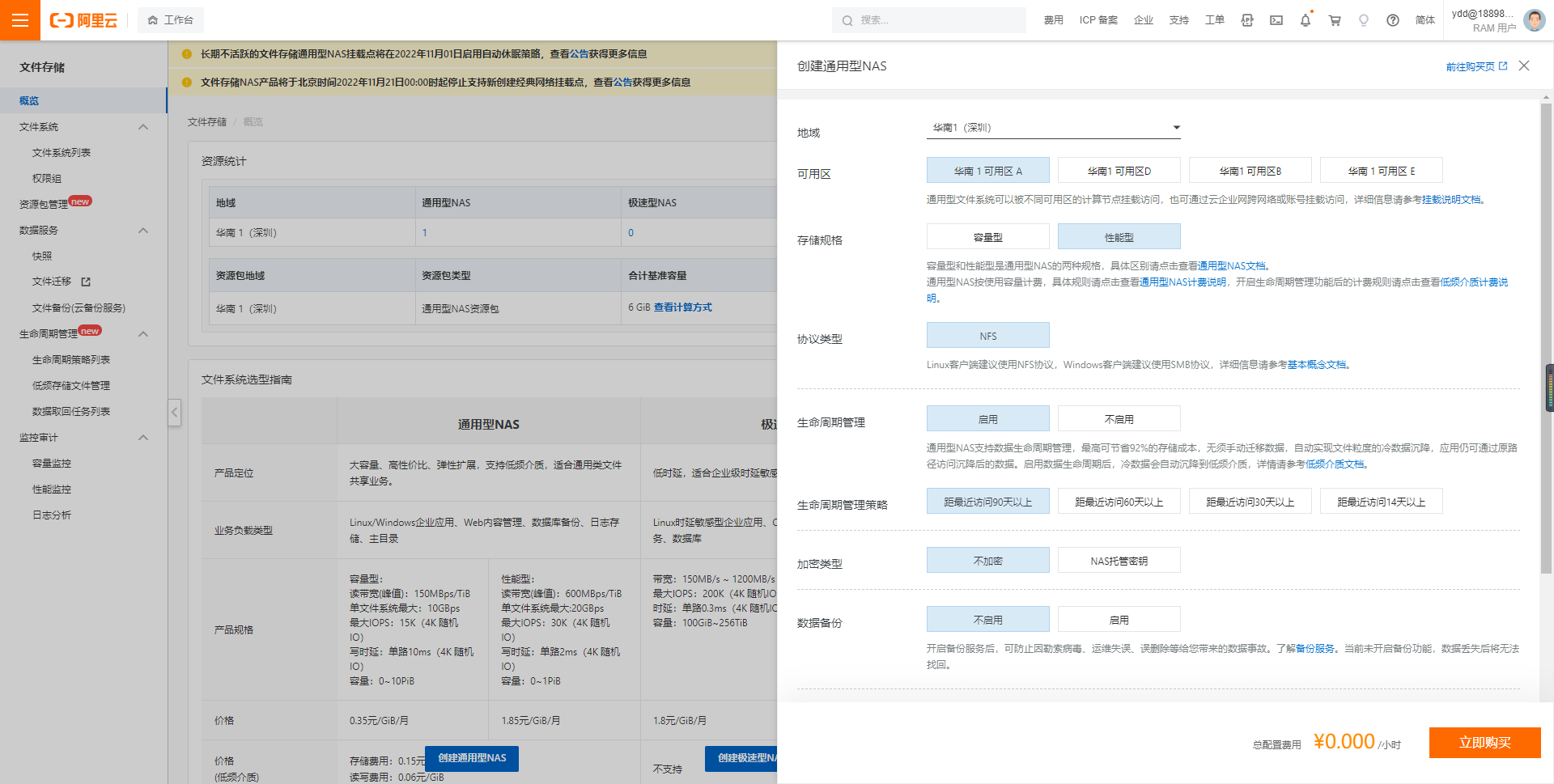This screenshot has width=1554, height=784.
Task: Open the 基本概念文档 link
Action: pos(1317,365)
